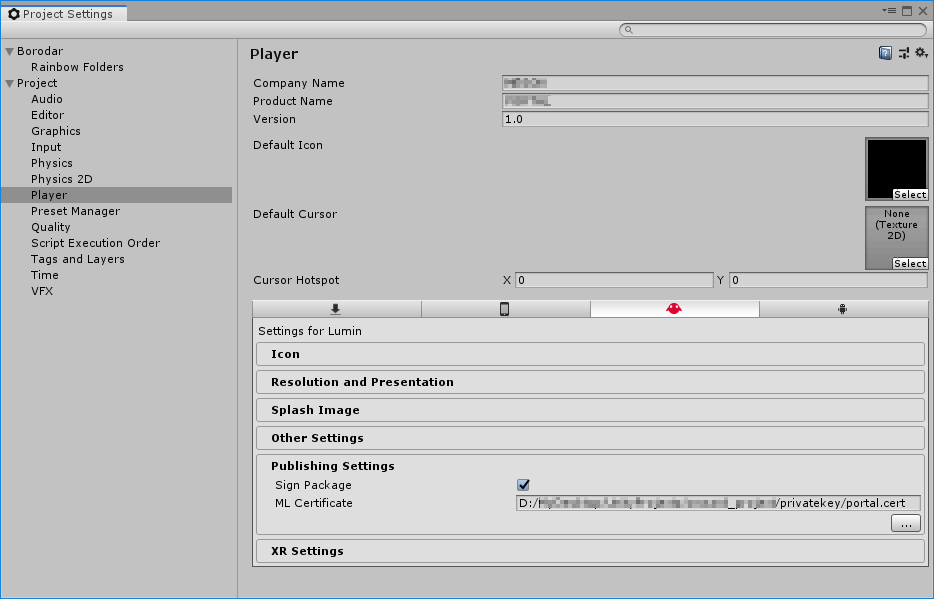Click the black Default Icon preview
This screenshot has width=934, height=599.
point(896,167)
